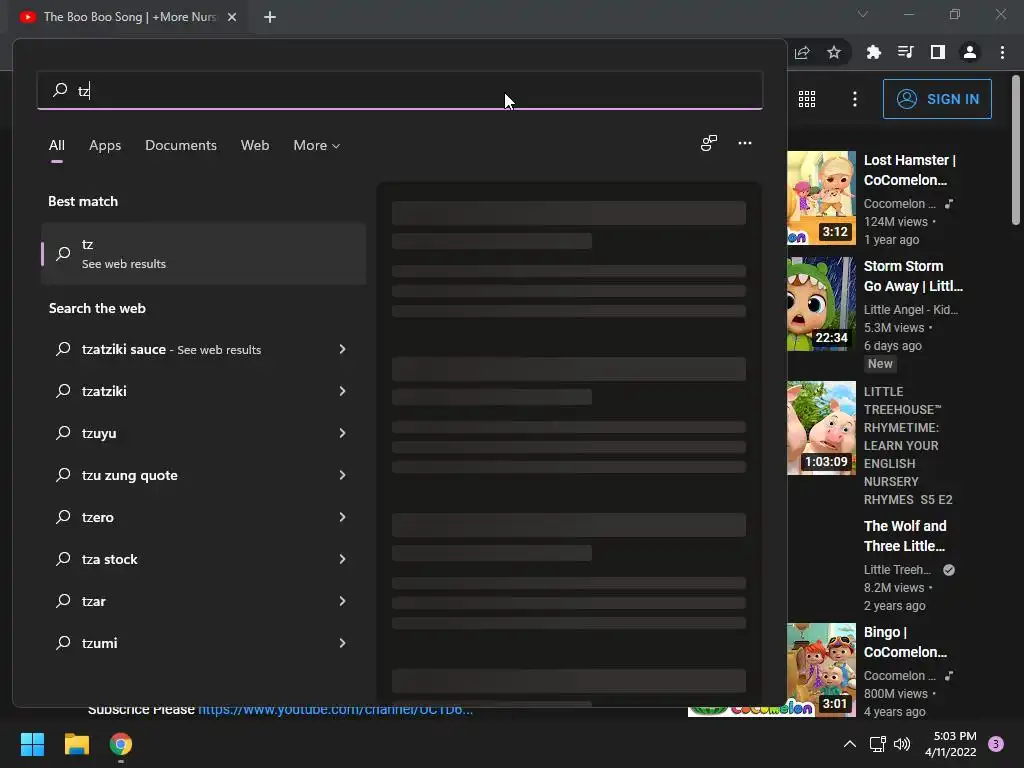Click Lost Hamster video title

(910, 170)
